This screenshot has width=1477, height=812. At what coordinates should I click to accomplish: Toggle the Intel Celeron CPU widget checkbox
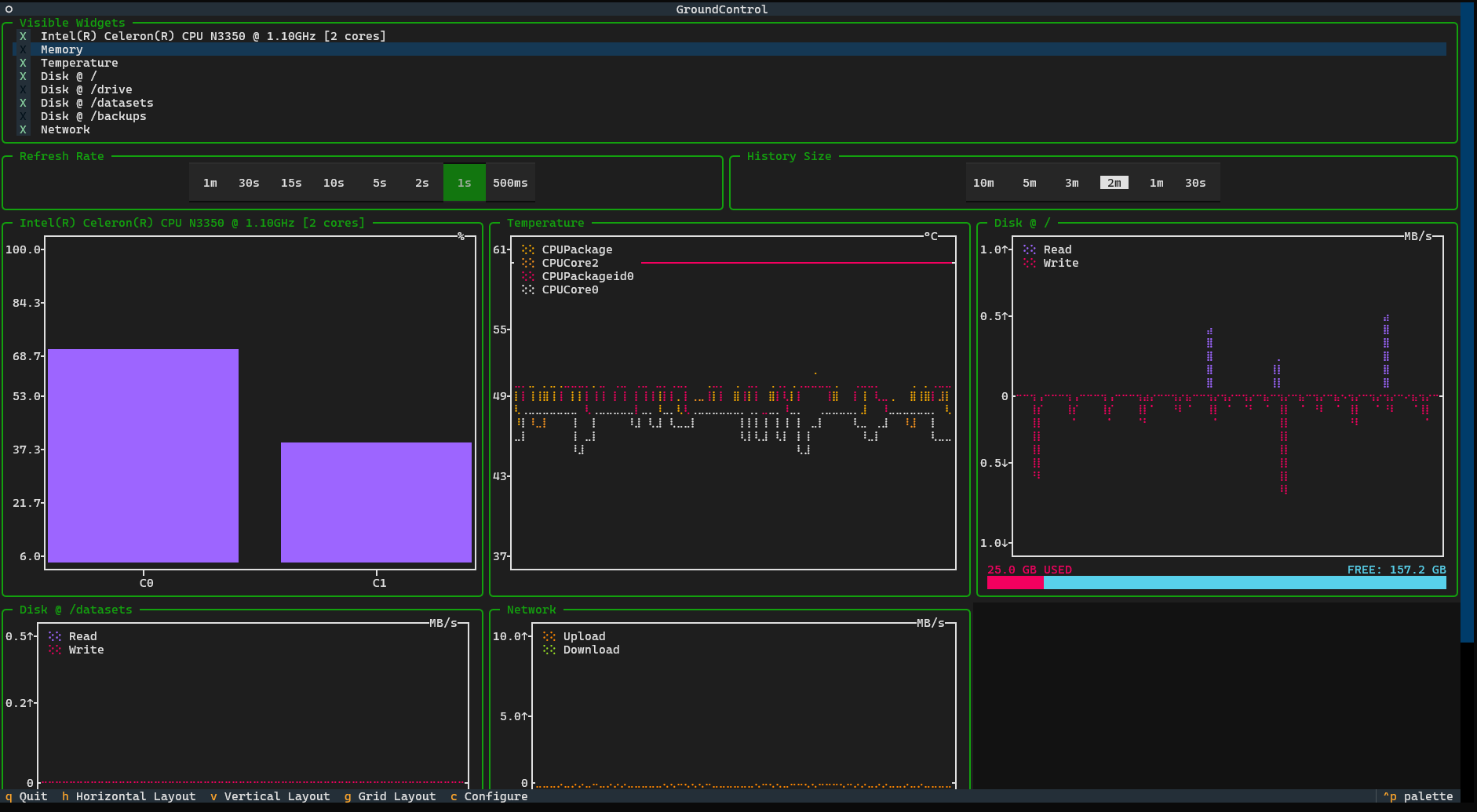click(23, 36)
